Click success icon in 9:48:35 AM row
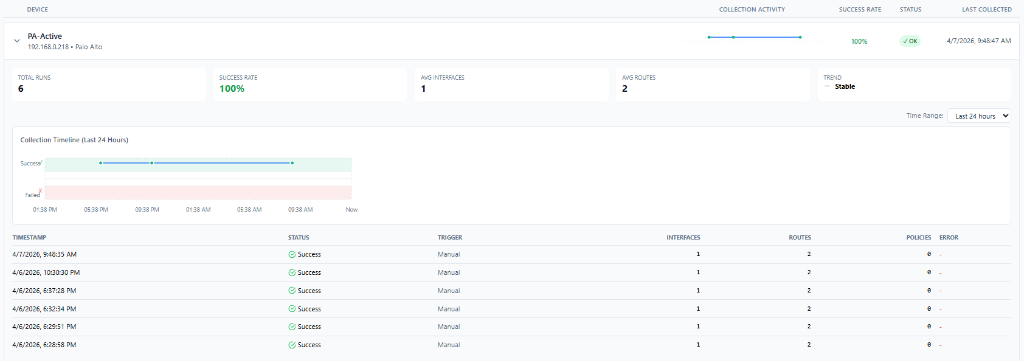 pyautogui.click(x=292, y=255)
